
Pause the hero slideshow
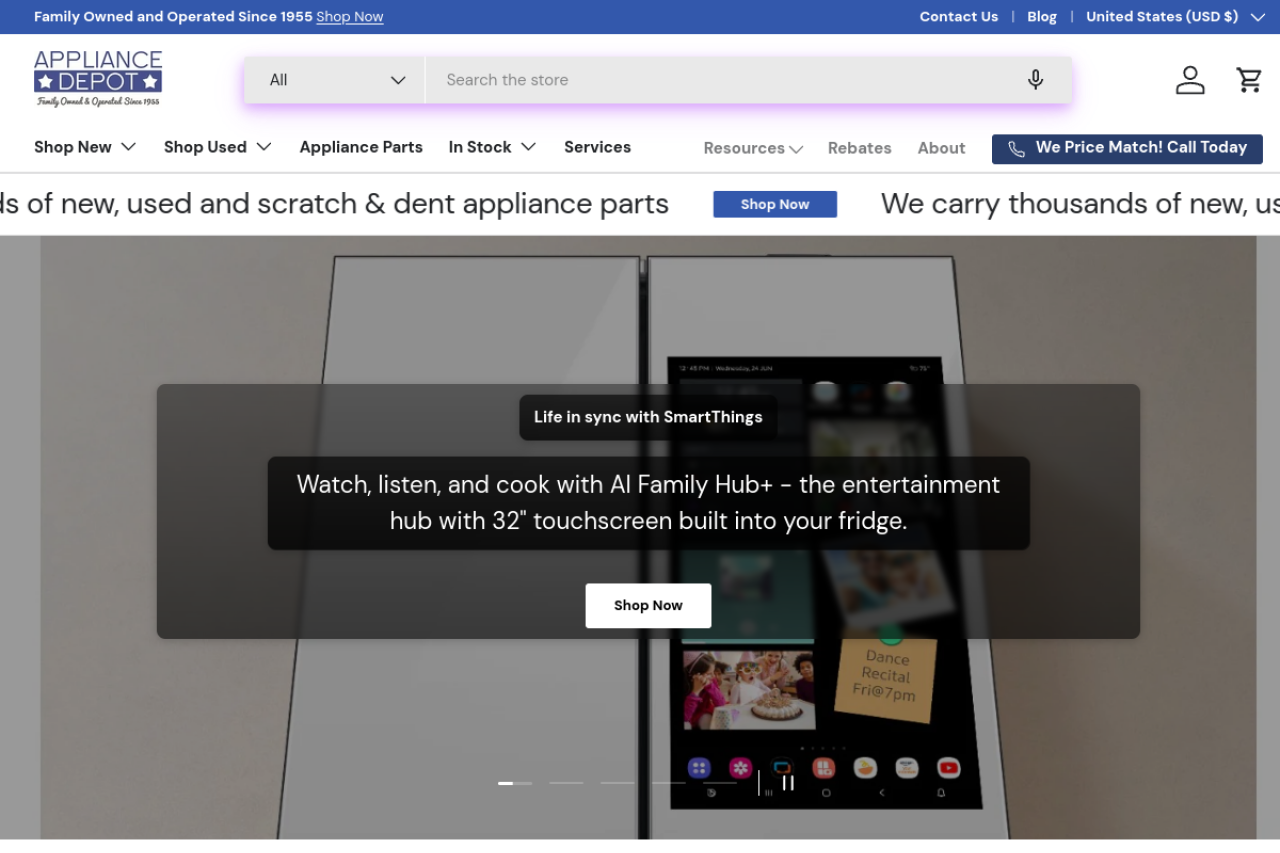(788, 783)
